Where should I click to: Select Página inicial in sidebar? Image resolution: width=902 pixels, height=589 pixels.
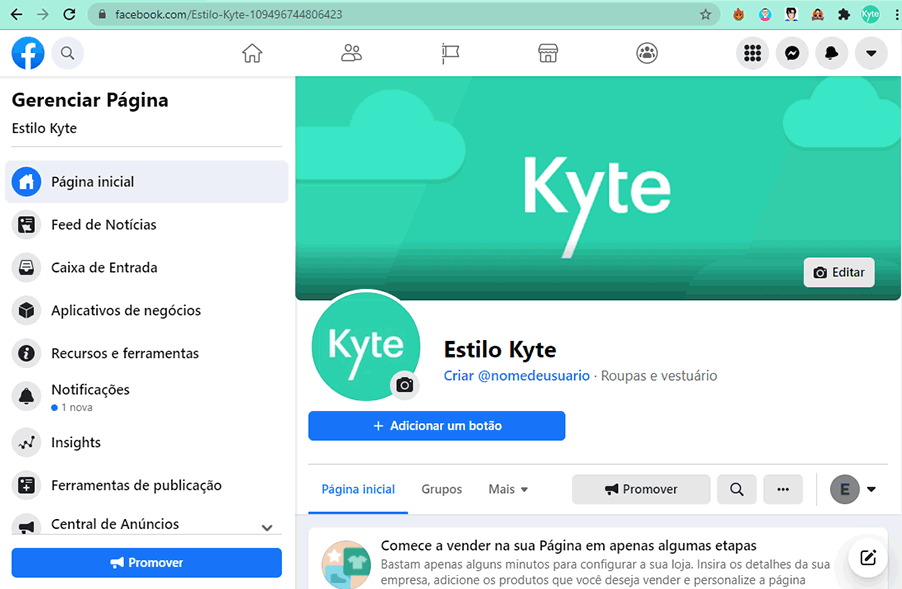coord(147,182)
